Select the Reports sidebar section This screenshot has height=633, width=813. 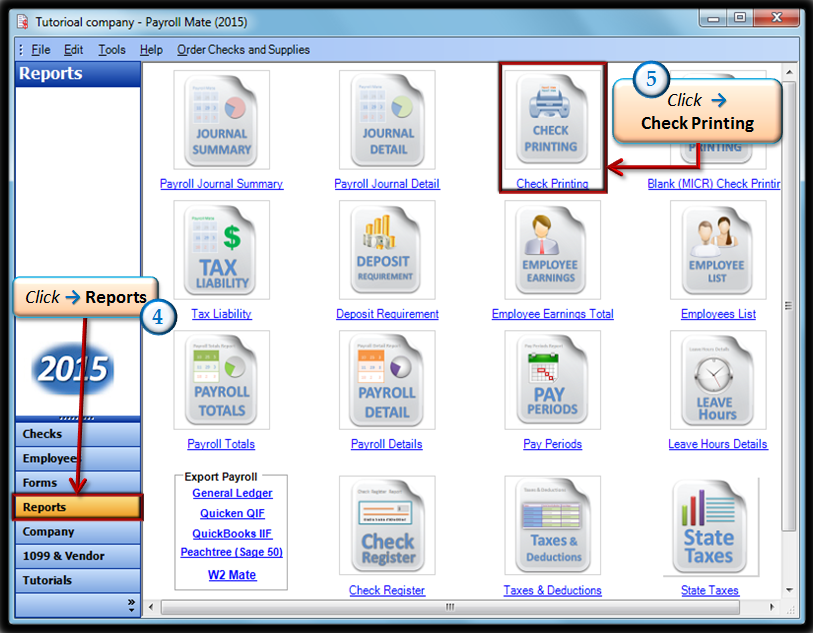78,507
